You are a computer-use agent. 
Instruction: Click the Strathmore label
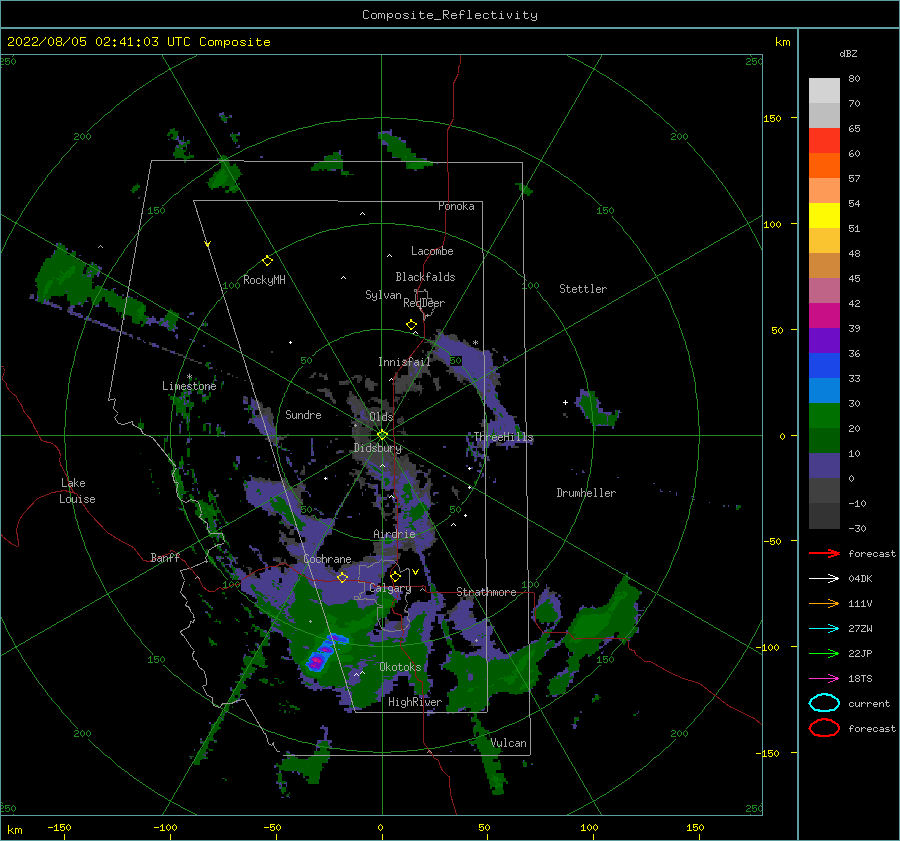pyautogui.click(x=486, y=592)
